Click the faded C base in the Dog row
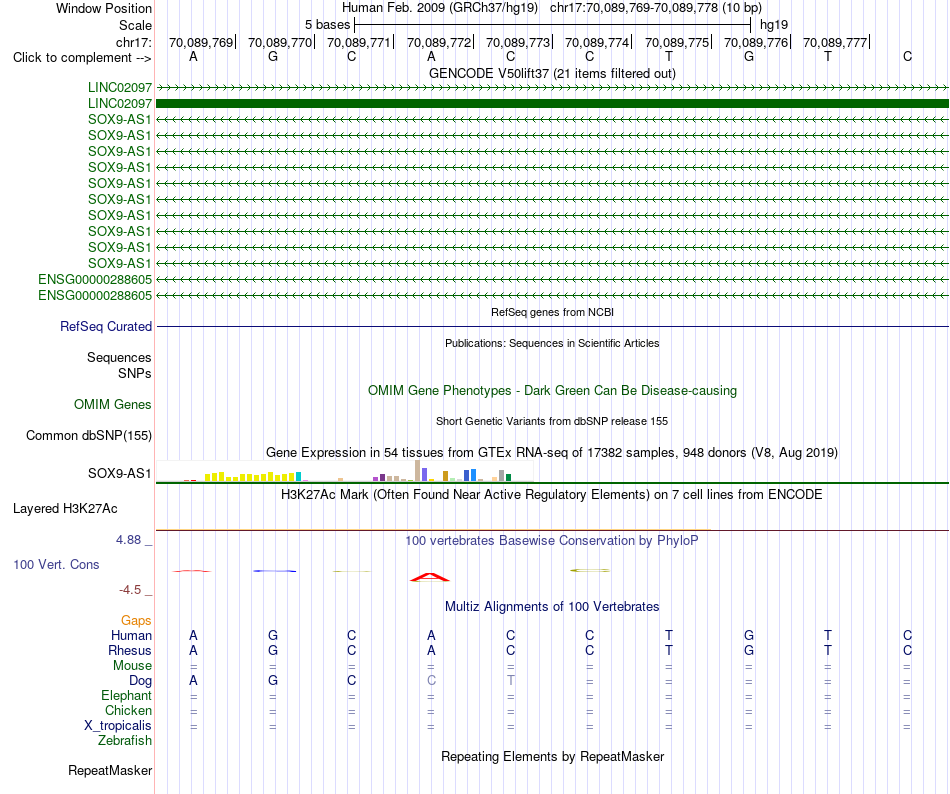The image size is (950, 794). click(431, 681)
